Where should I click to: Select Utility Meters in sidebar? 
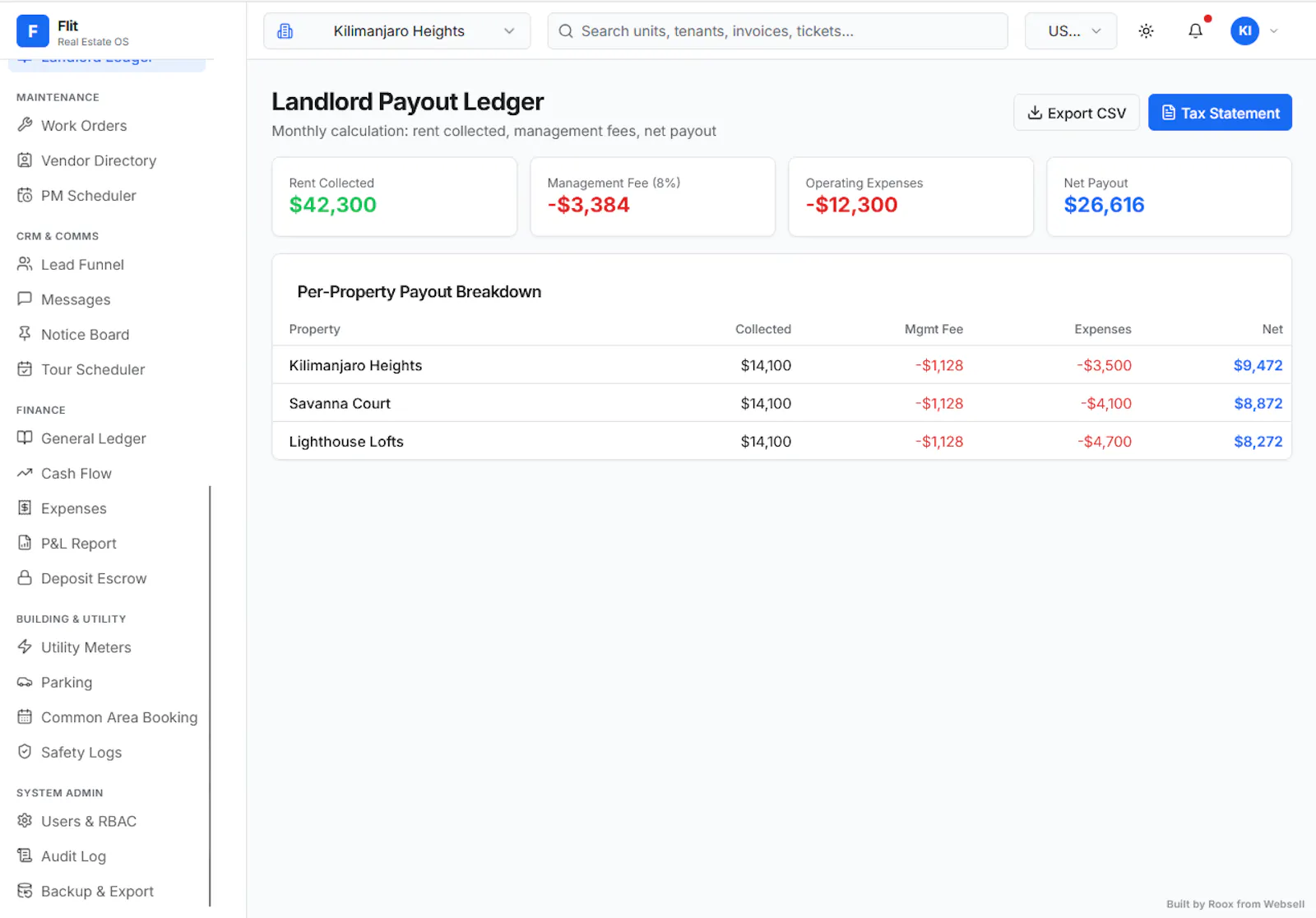click(x=86, y=647)
